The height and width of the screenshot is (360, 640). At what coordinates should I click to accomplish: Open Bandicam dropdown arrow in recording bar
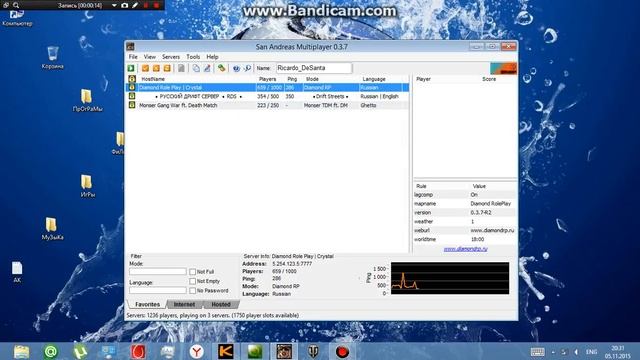tap(114, 5)
